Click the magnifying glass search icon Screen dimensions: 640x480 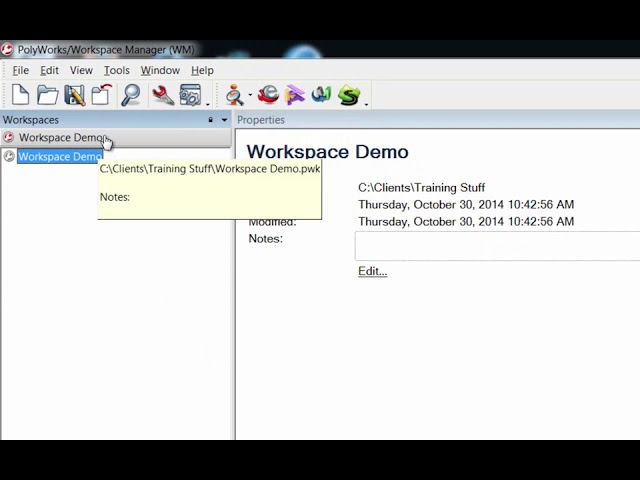pos(131,95)
